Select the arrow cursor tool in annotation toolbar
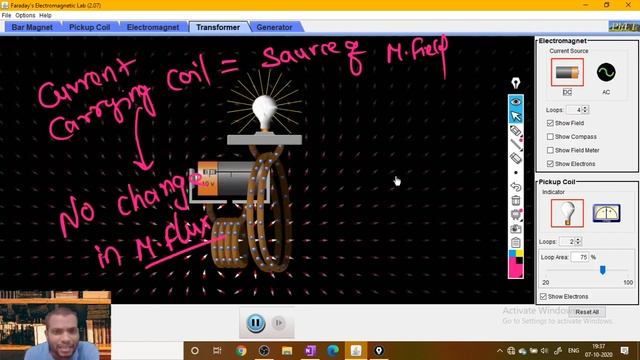 (x=516, y=116)
